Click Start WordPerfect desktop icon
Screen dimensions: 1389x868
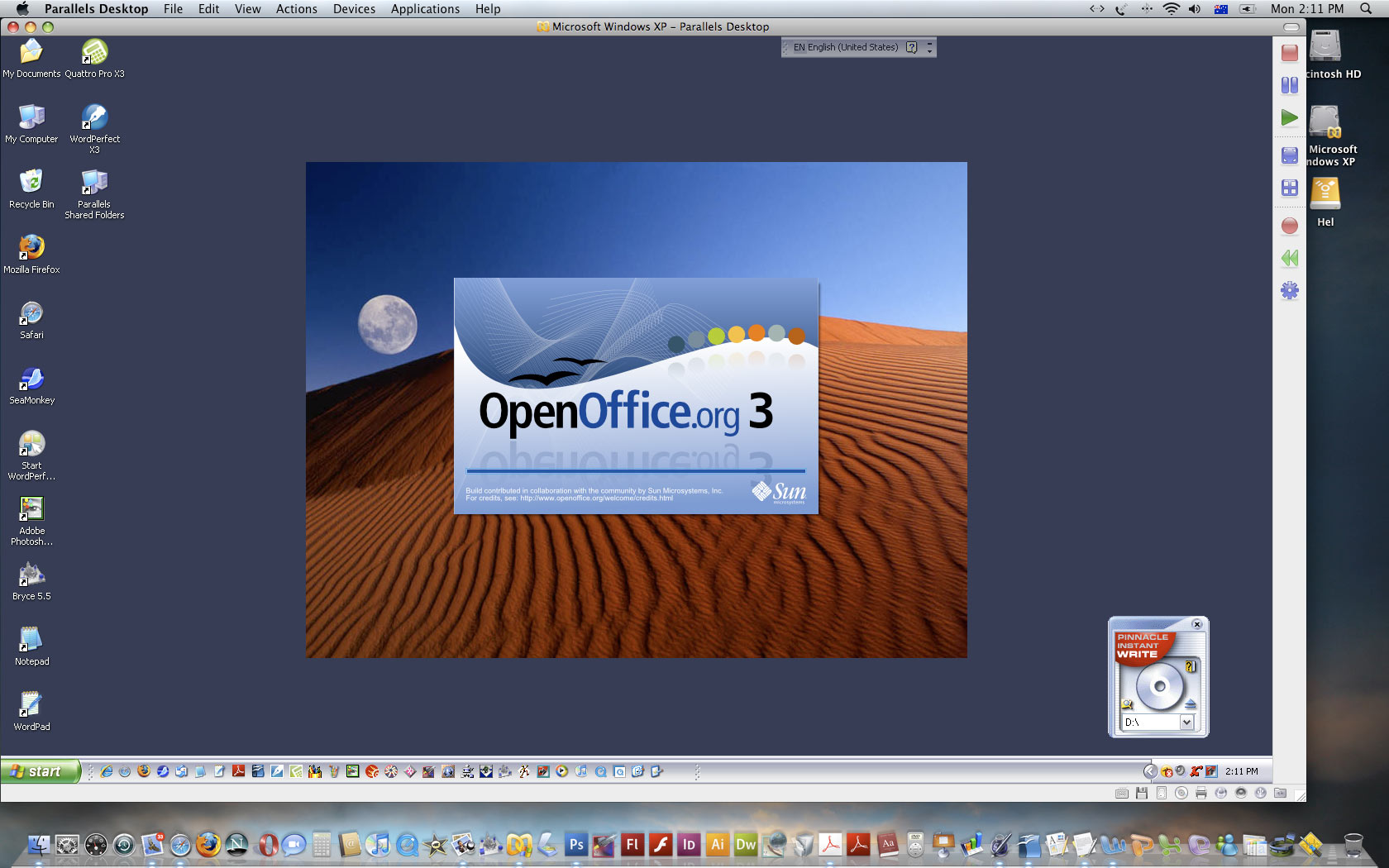31,455
